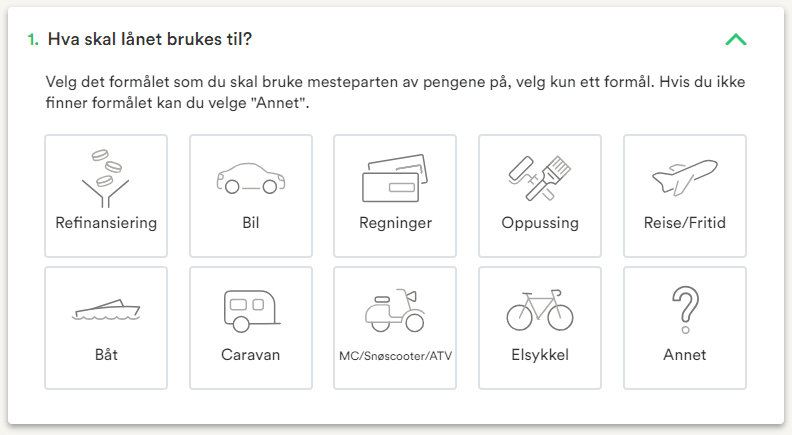Click the car icon for Bil
792x435 pixels.
(251, 179)
